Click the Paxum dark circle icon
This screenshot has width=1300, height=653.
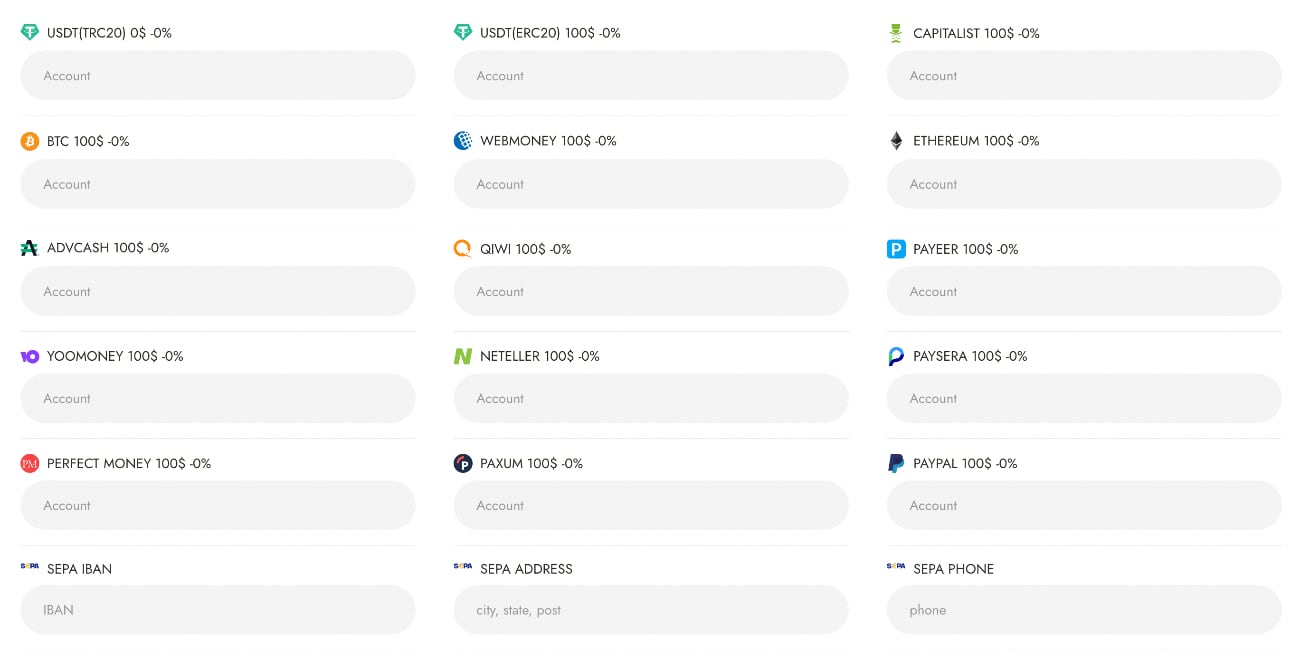(x=463, y=463)
